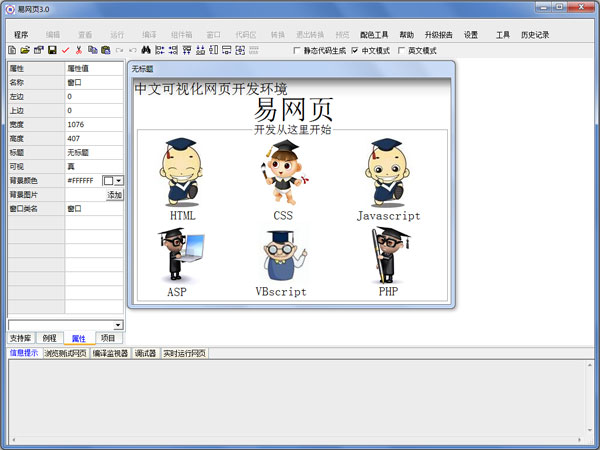Expand the combo box below the property grid
This screenshot has width=600, height=450.
click(x=118, y=325)
